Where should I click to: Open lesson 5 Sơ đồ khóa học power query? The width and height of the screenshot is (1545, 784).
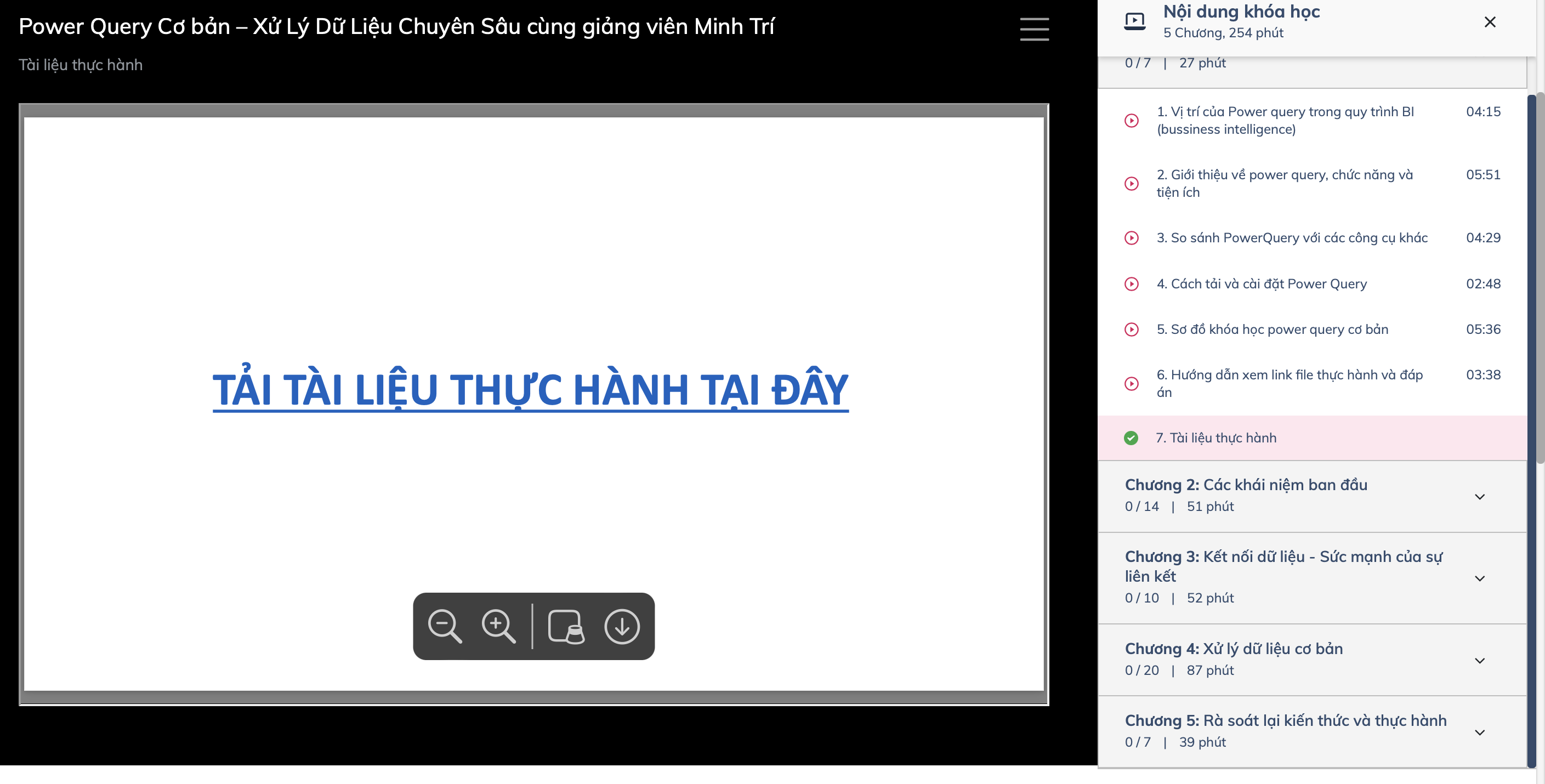coord(1313,329)
